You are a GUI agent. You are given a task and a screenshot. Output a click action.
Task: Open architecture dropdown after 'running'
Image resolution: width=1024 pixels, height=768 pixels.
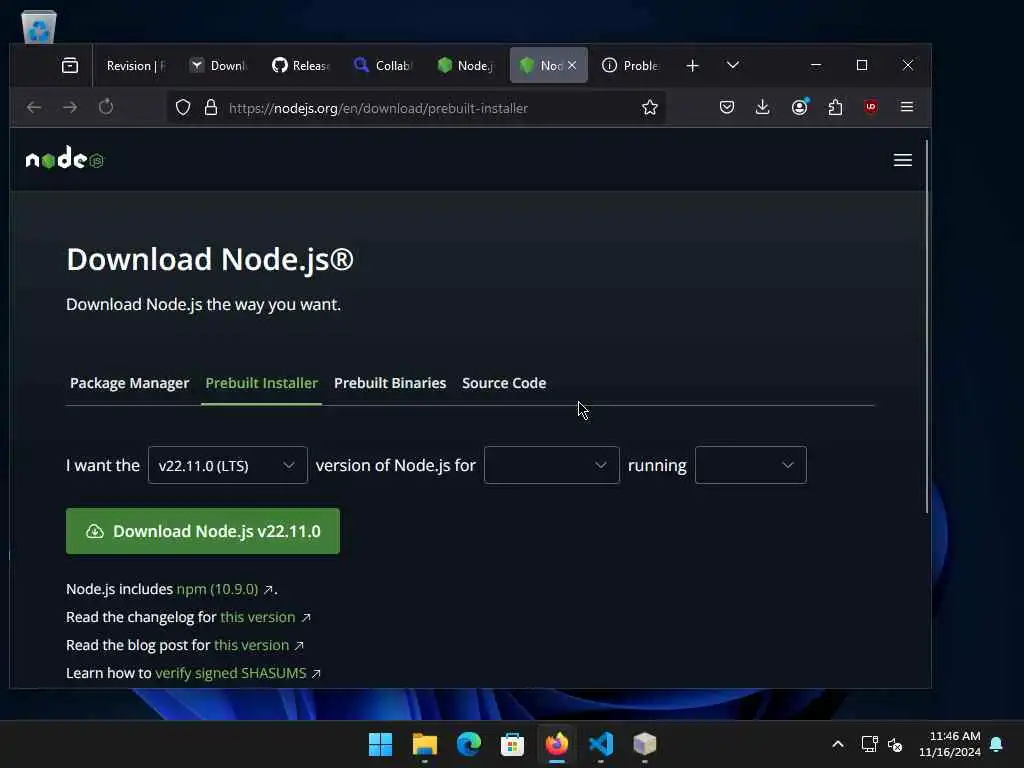750,465
